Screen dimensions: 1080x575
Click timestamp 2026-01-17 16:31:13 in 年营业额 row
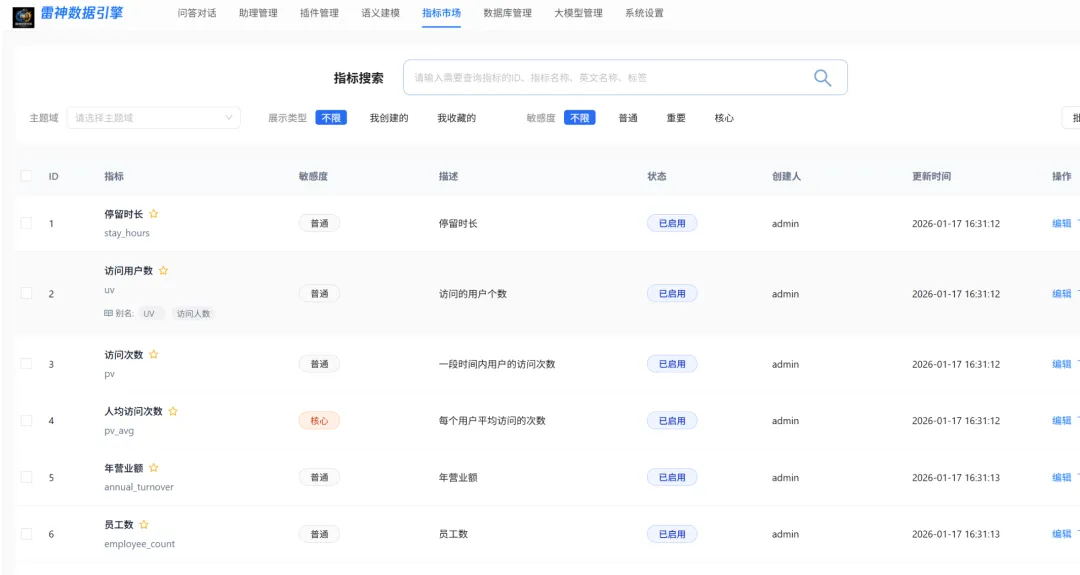point(956,477)
